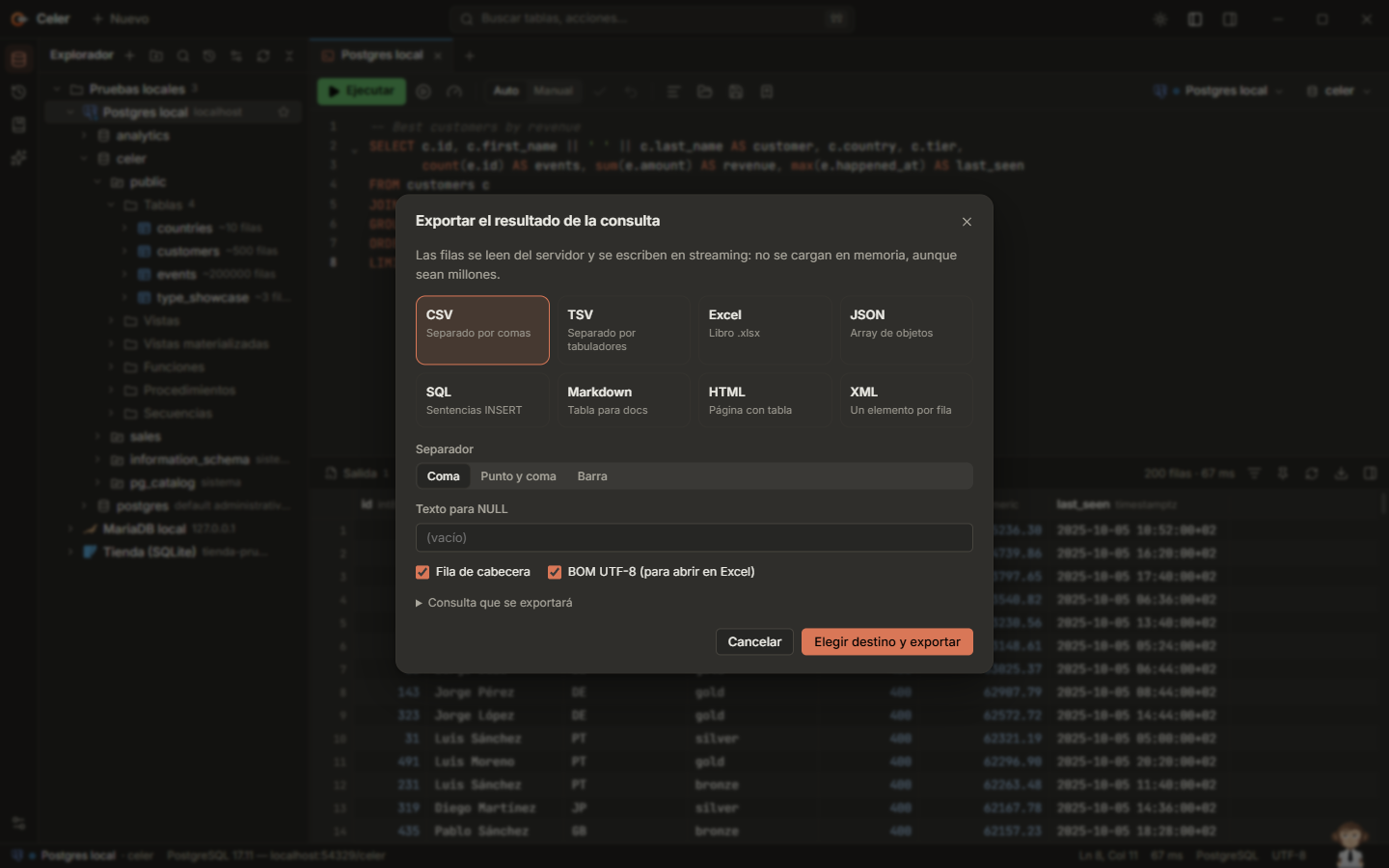The width and height of the screenshot is (1389, 868).
Task: Toggle the BOM UTF-8 checkbox
Action: 555,572
